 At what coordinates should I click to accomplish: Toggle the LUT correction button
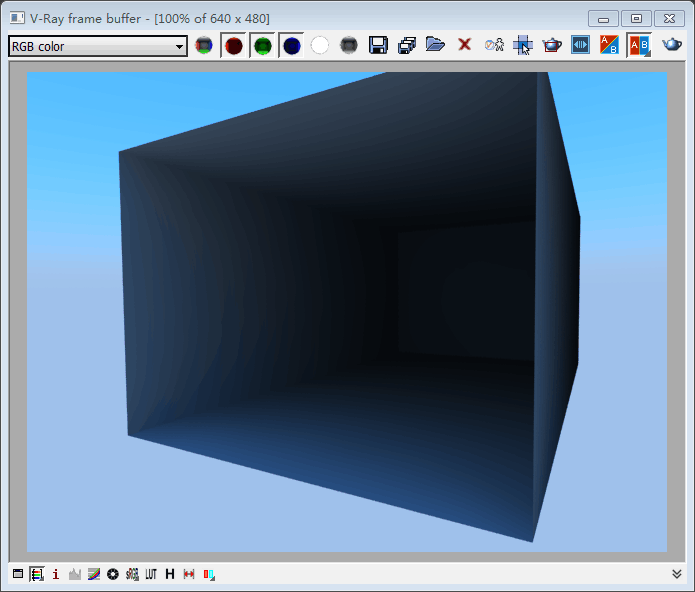coord(151,574)
